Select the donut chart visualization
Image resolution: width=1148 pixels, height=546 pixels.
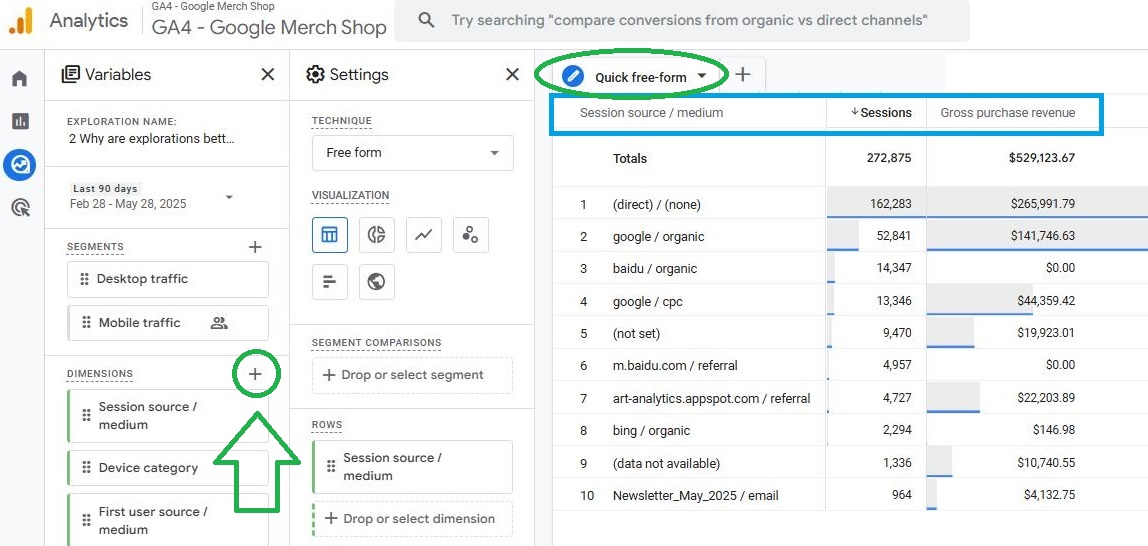tap(376, 235)
